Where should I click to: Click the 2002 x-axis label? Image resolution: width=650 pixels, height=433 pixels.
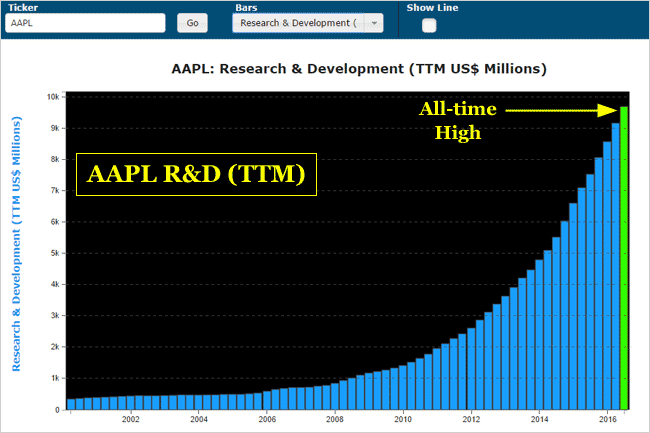pos(131,419)
